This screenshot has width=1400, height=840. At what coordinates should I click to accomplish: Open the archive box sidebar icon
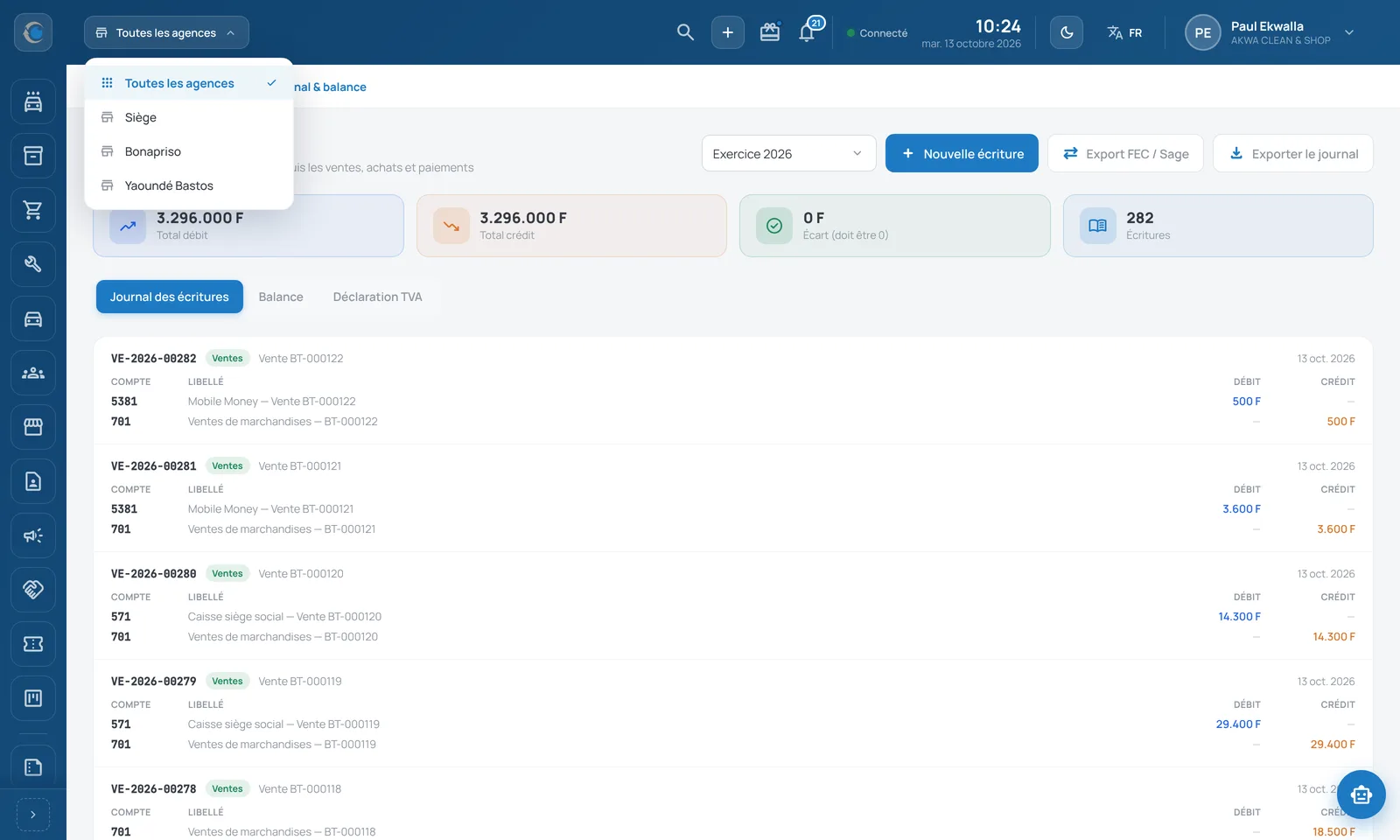point(33,156)
